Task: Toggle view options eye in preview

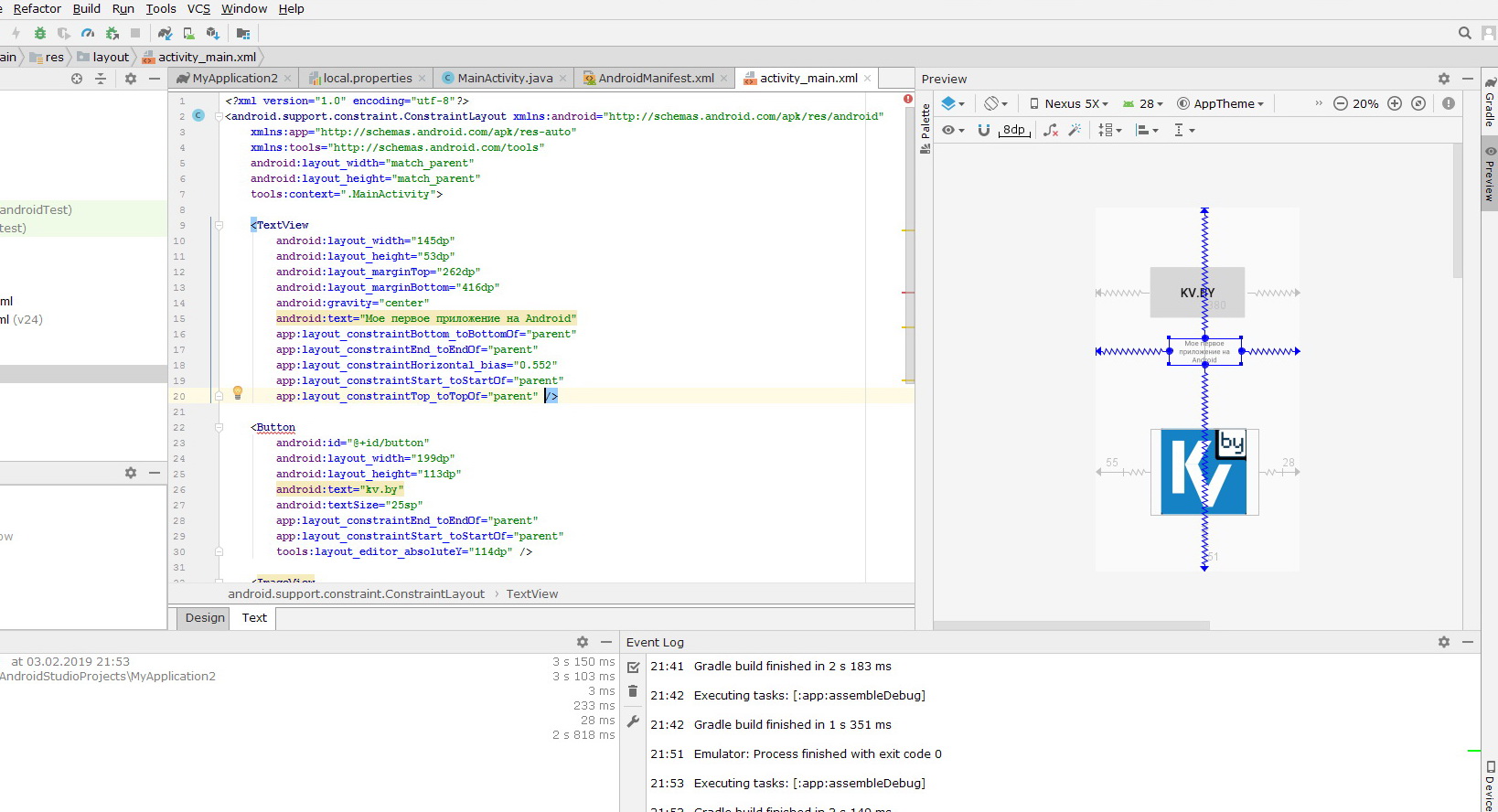Action: point(954,130)
